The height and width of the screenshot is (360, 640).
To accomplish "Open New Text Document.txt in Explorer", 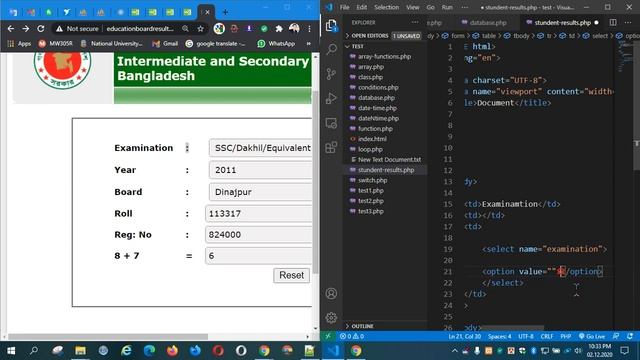I will click(x=386, y=160).
